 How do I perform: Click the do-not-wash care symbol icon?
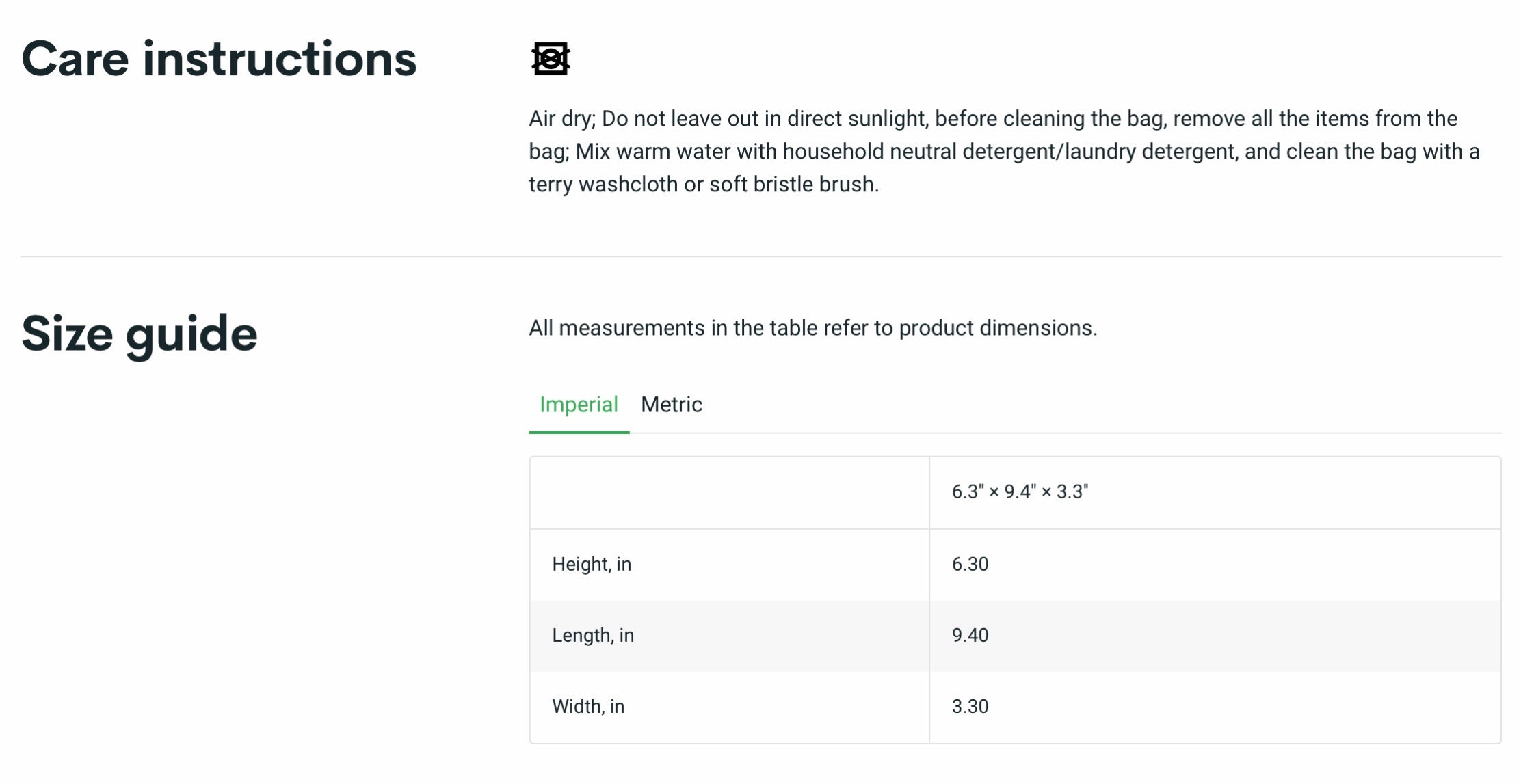coord(551,59)
